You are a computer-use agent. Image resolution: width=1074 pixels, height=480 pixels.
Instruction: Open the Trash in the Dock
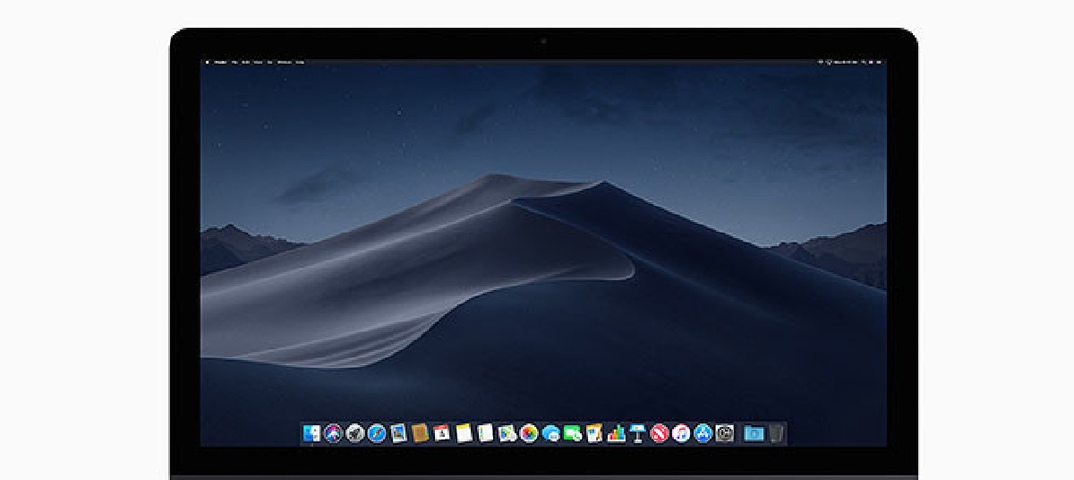(x=776, y=433)
